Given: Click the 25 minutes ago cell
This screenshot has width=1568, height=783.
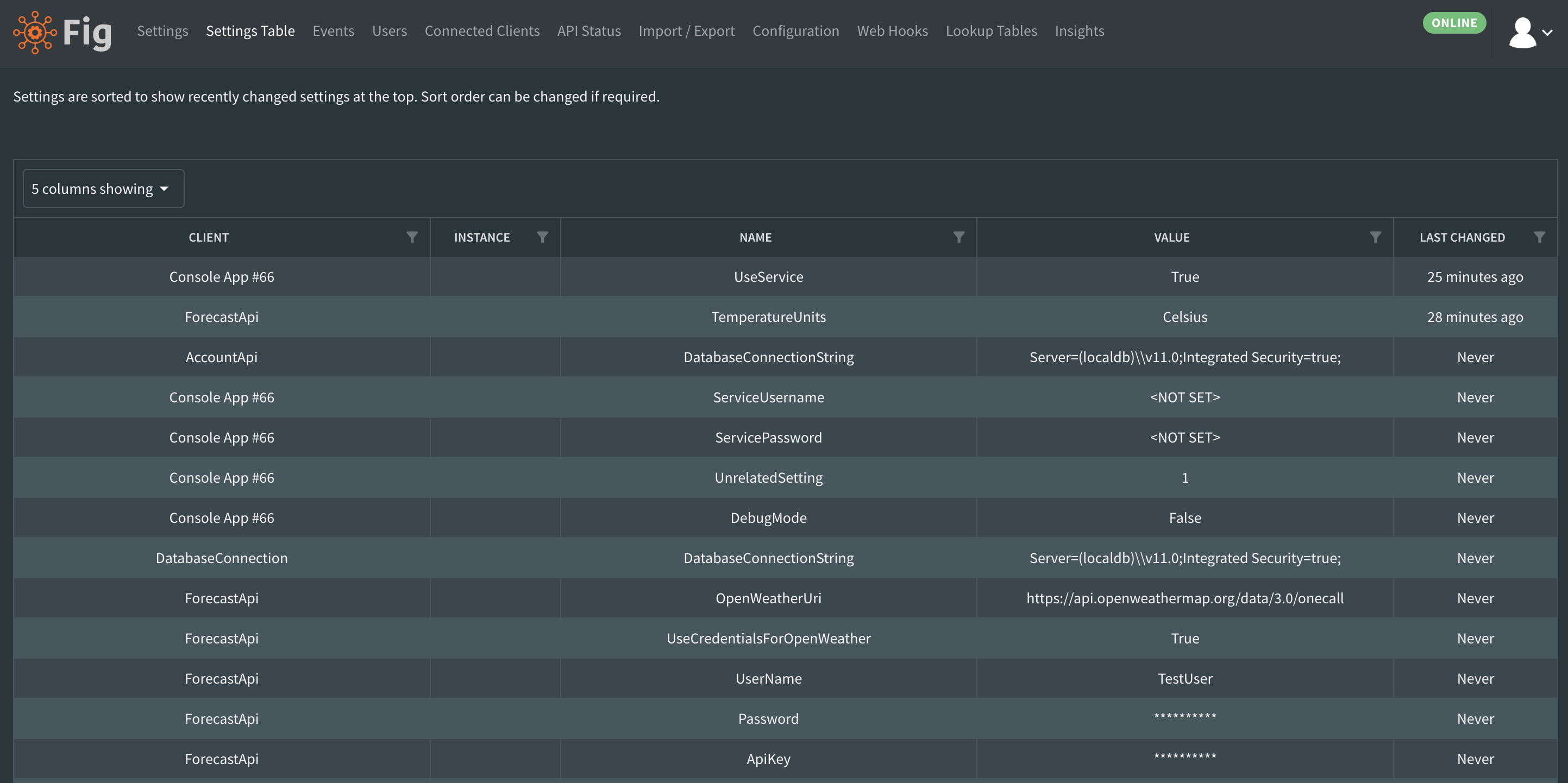Looking at the screenshot, I should click(1476, 277).
